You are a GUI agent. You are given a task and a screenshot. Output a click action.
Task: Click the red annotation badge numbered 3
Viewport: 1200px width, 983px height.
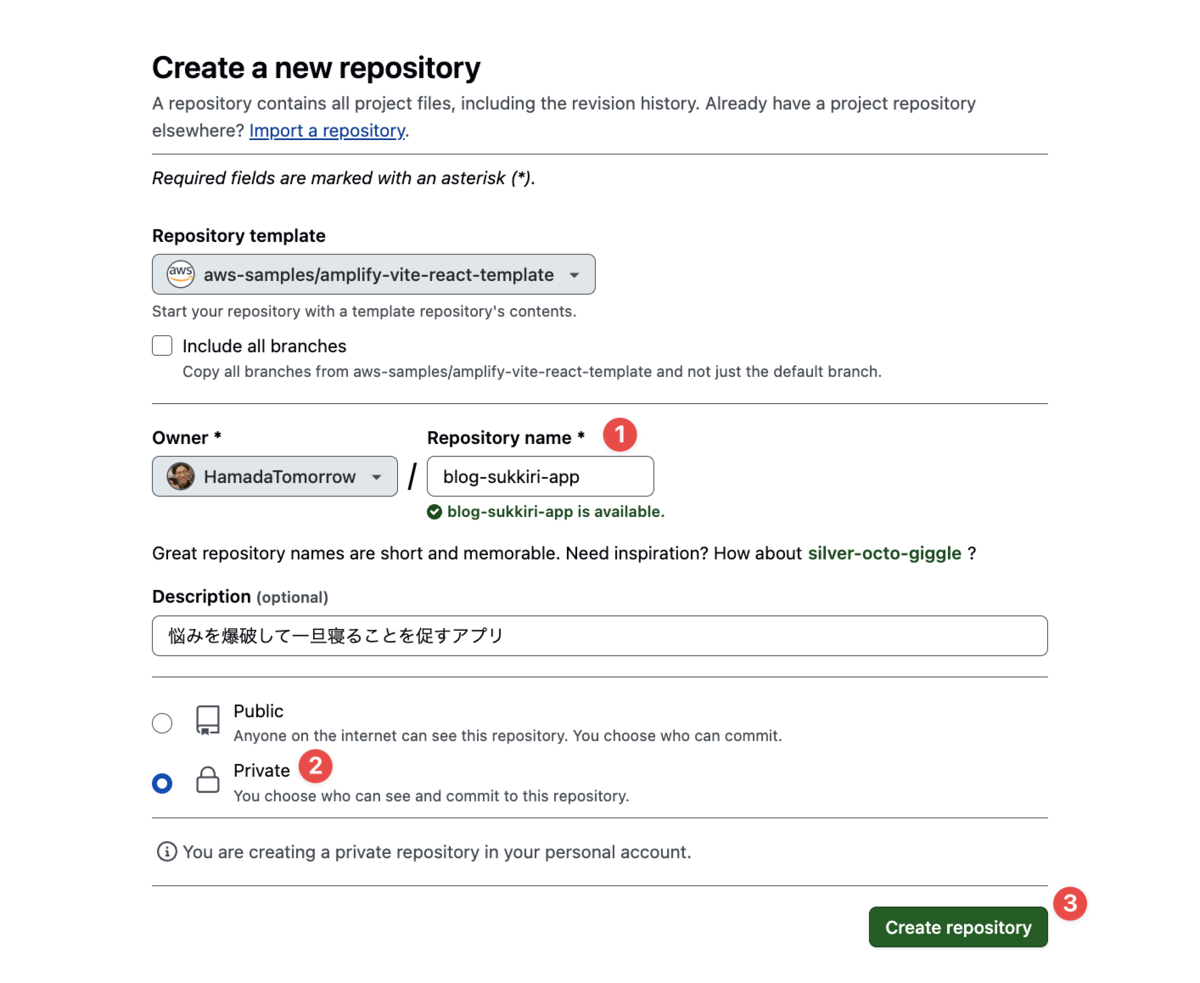point(1070,903)
